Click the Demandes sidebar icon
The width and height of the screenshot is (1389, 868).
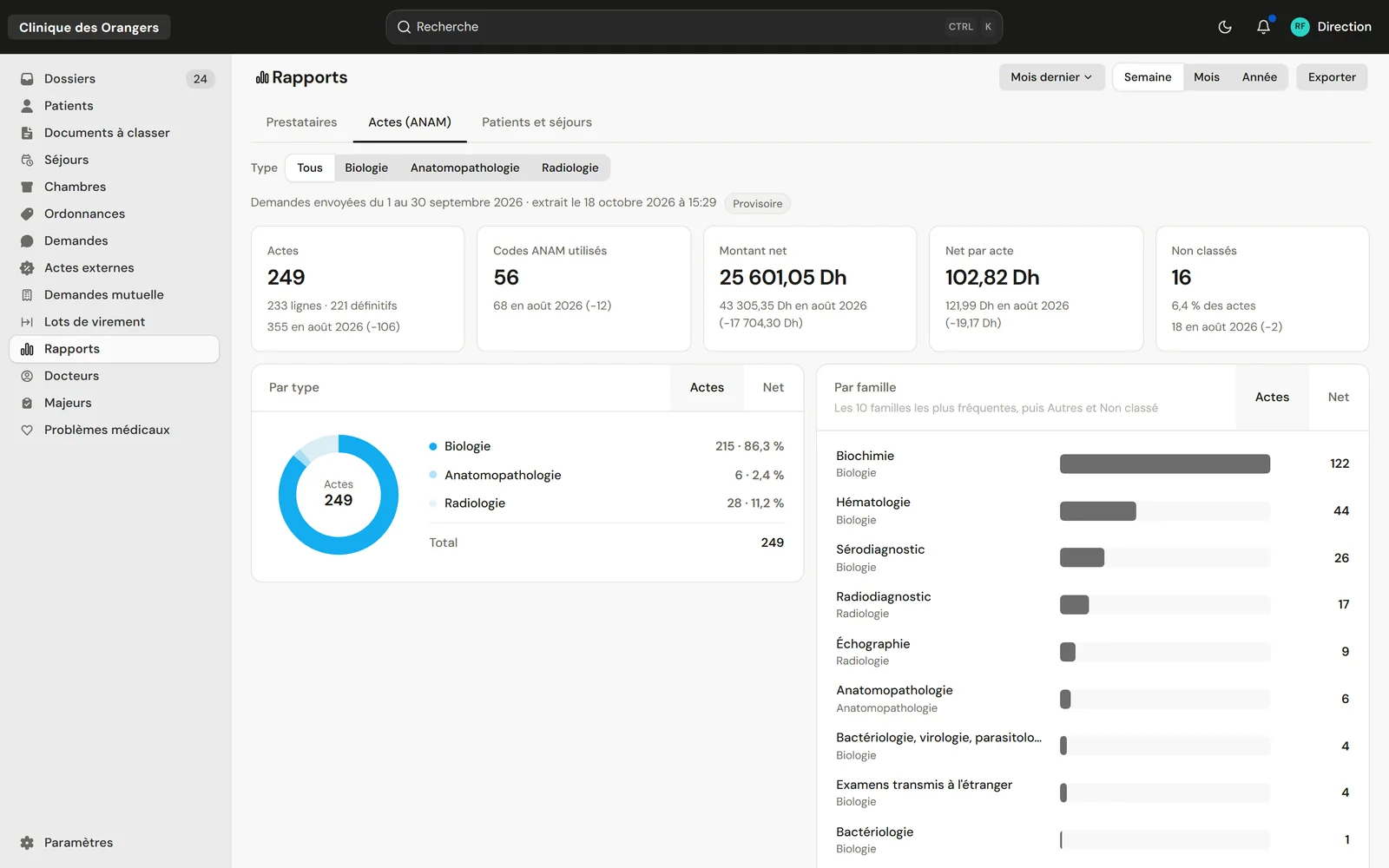click(x=27, y=240)
